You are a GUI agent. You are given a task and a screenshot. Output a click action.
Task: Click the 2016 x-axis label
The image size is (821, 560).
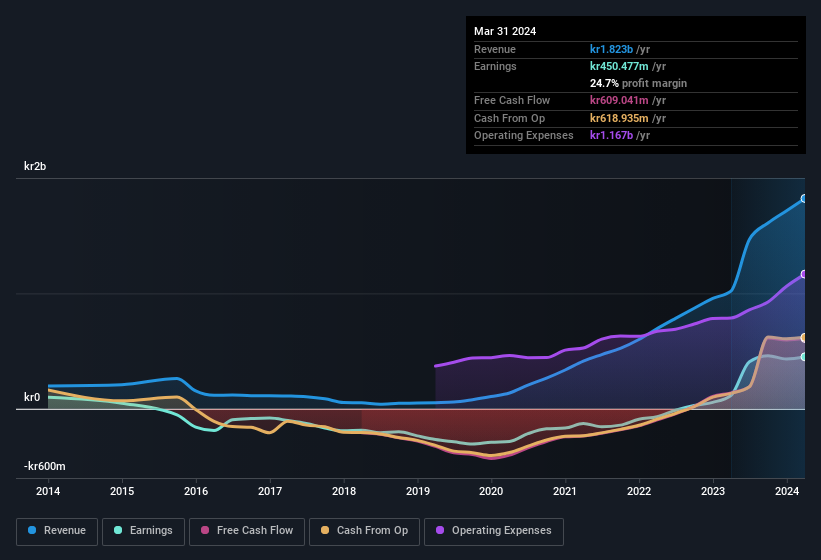[196, 491]
